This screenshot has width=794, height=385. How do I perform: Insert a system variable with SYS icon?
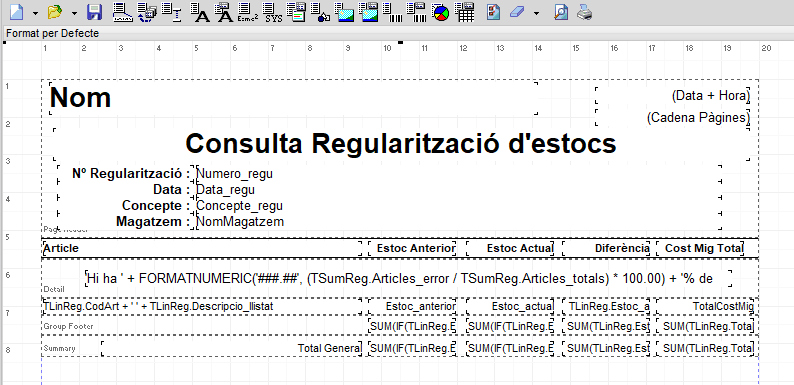[273, 12]
